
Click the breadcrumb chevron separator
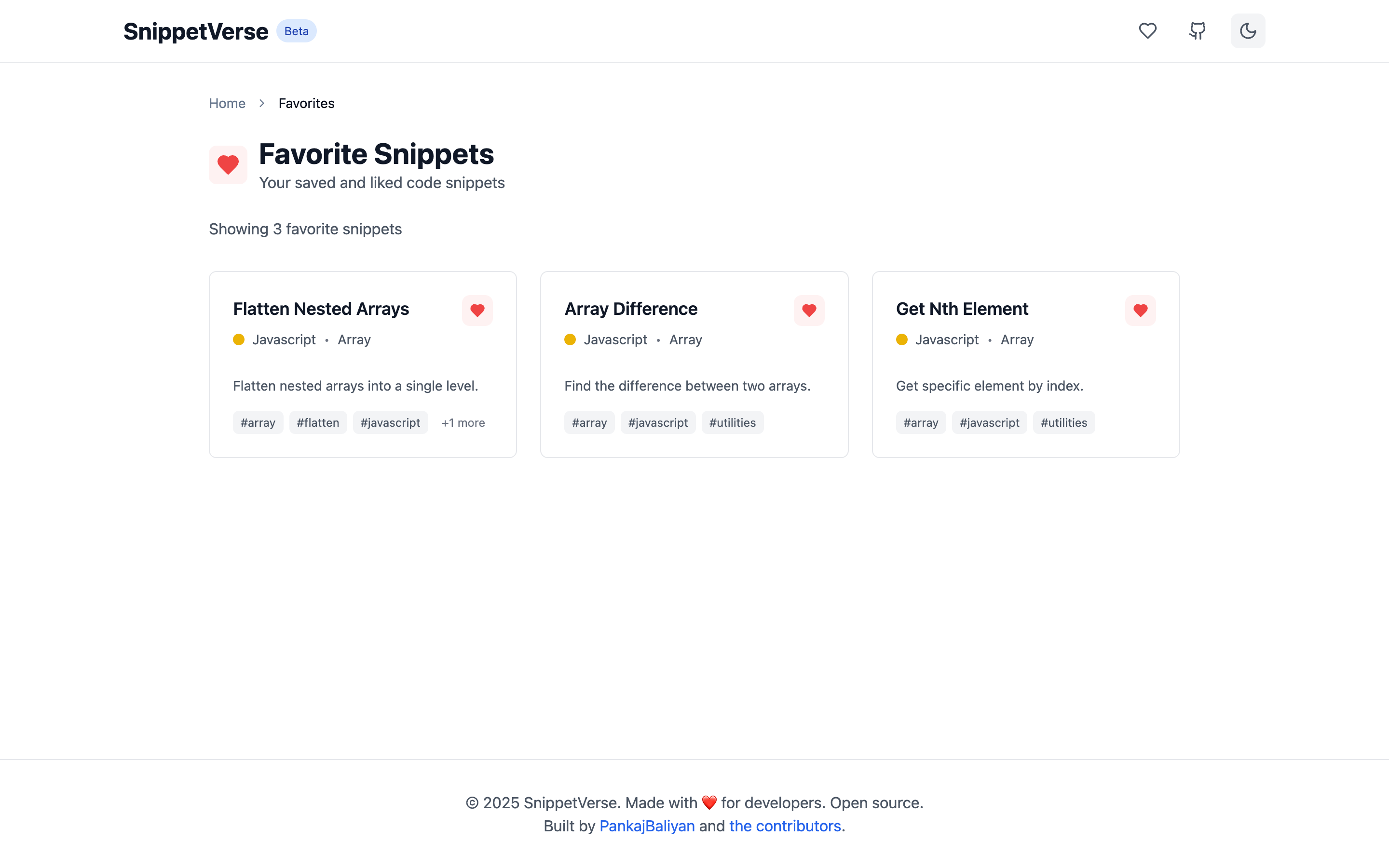[x=262, y=103]
